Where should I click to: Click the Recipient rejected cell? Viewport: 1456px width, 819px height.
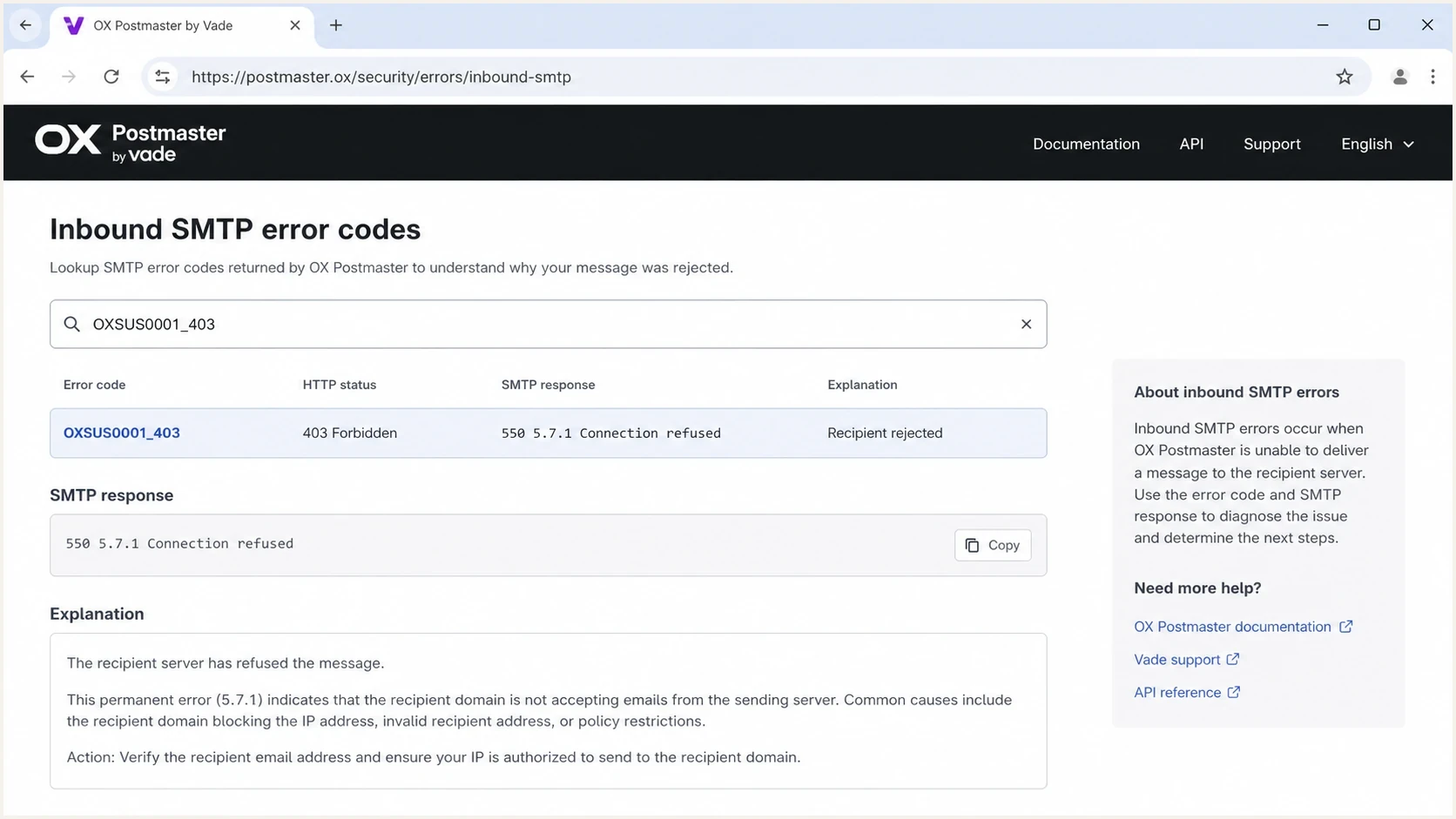point(885,433)
